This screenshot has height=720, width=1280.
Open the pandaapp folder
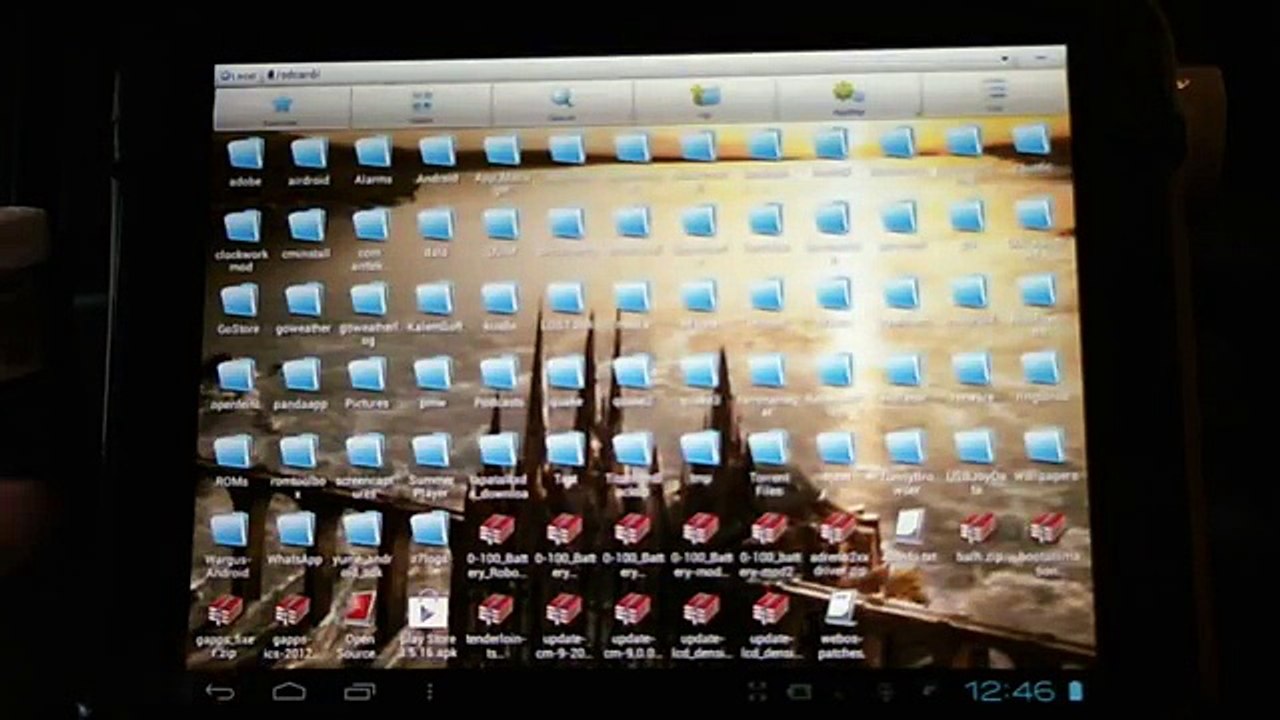(x=300, y=385)
